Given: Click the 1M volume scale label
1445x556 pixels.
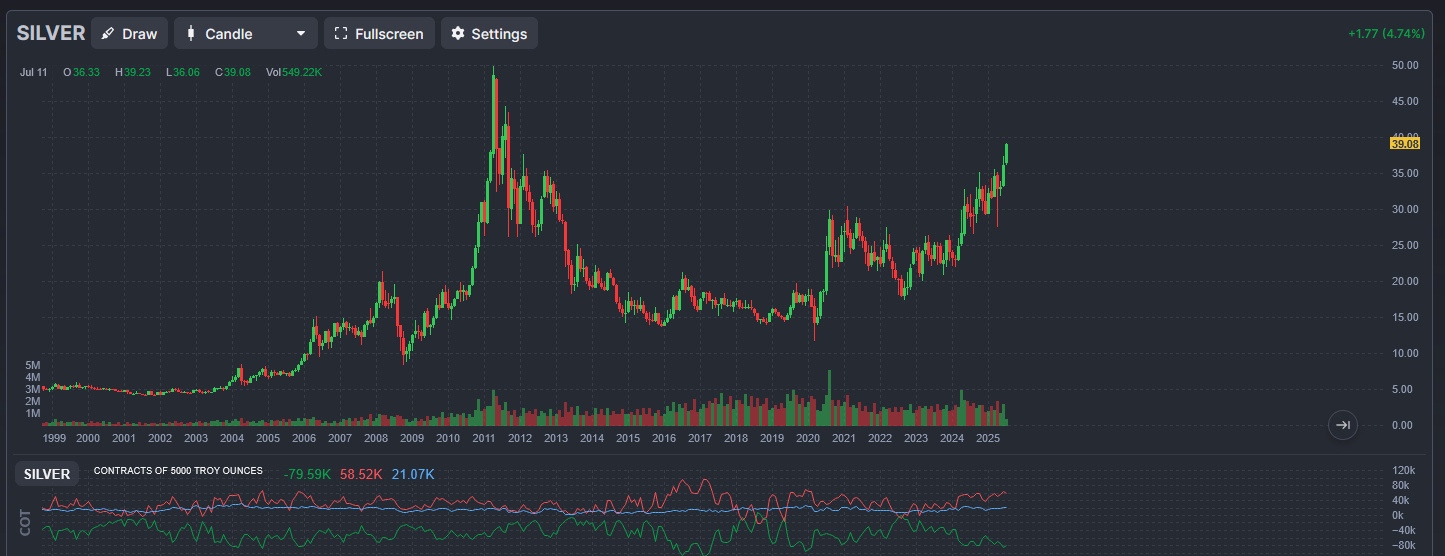Looking at the screenshot, I should coord(33,413).
